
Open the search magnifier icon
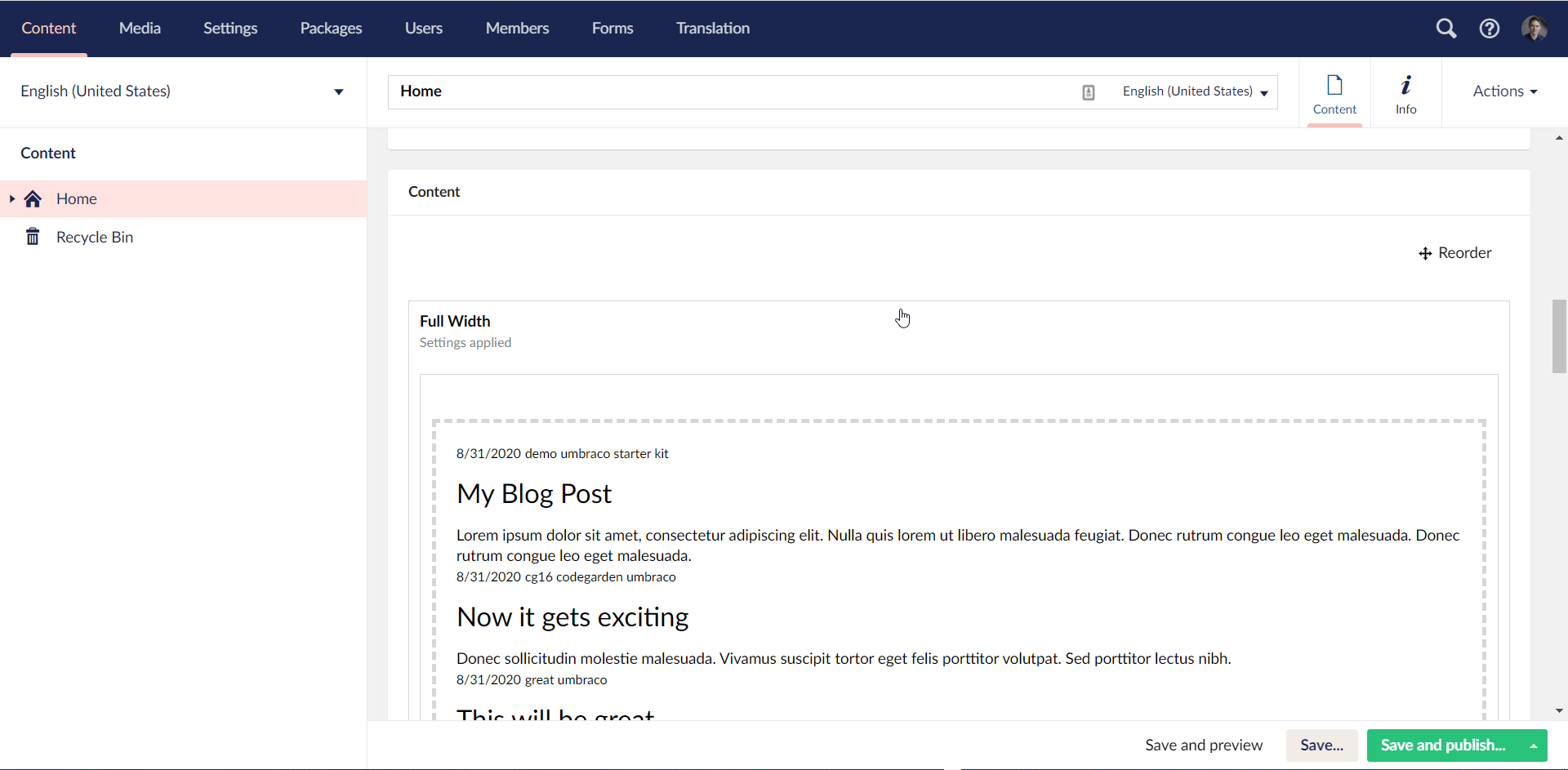(x=1445, y=29)
